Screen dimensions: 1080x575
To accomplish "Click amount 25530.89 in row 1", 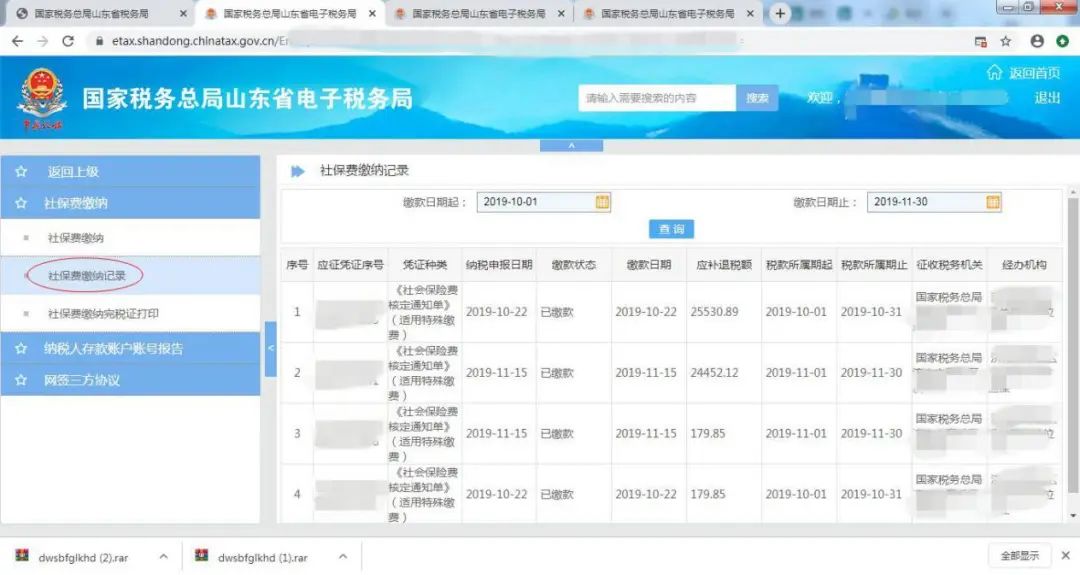I will (x=714, y=312).
